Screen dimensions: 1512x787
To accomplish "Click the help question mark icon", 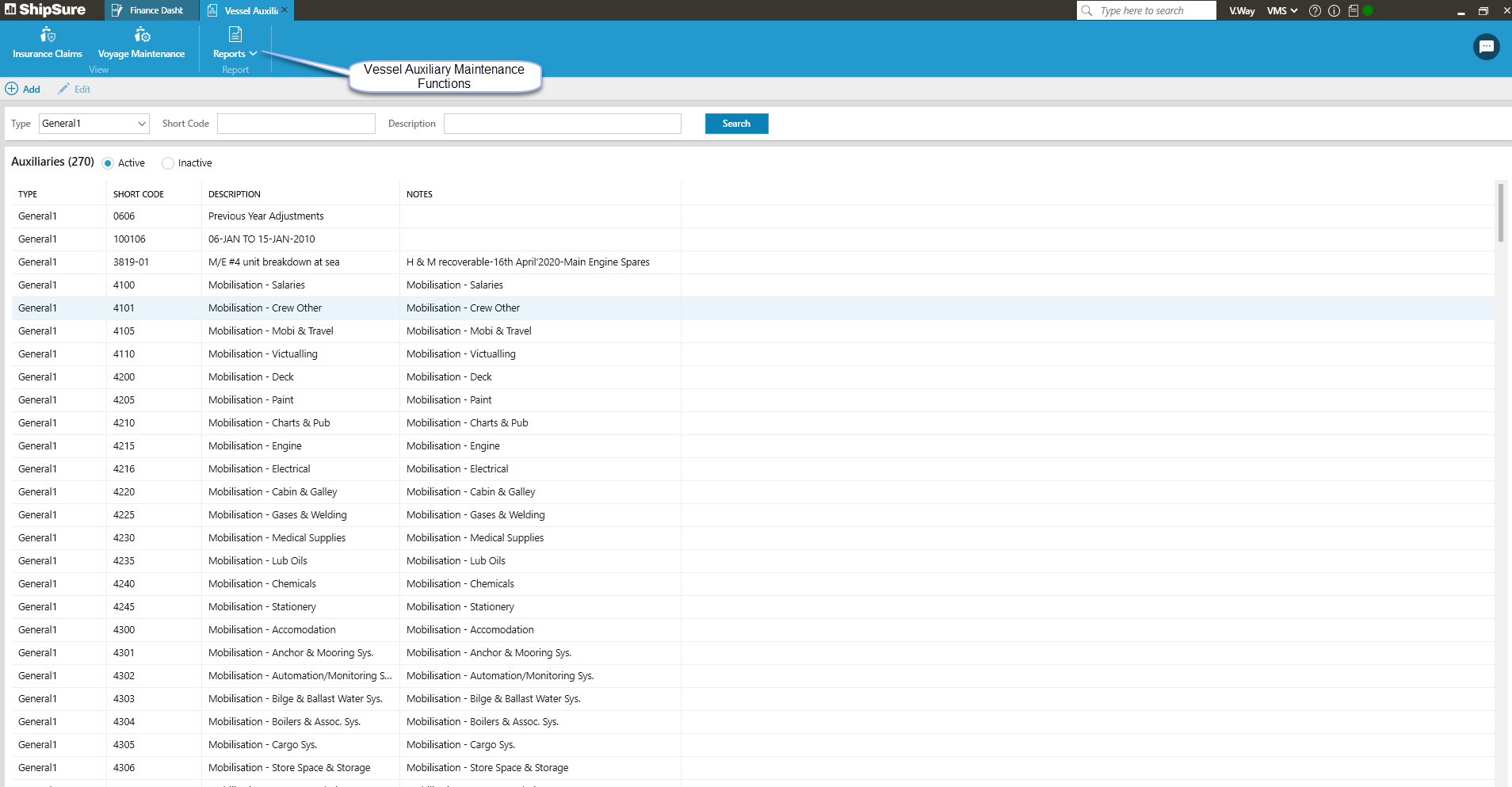I will pos(1315,11).
